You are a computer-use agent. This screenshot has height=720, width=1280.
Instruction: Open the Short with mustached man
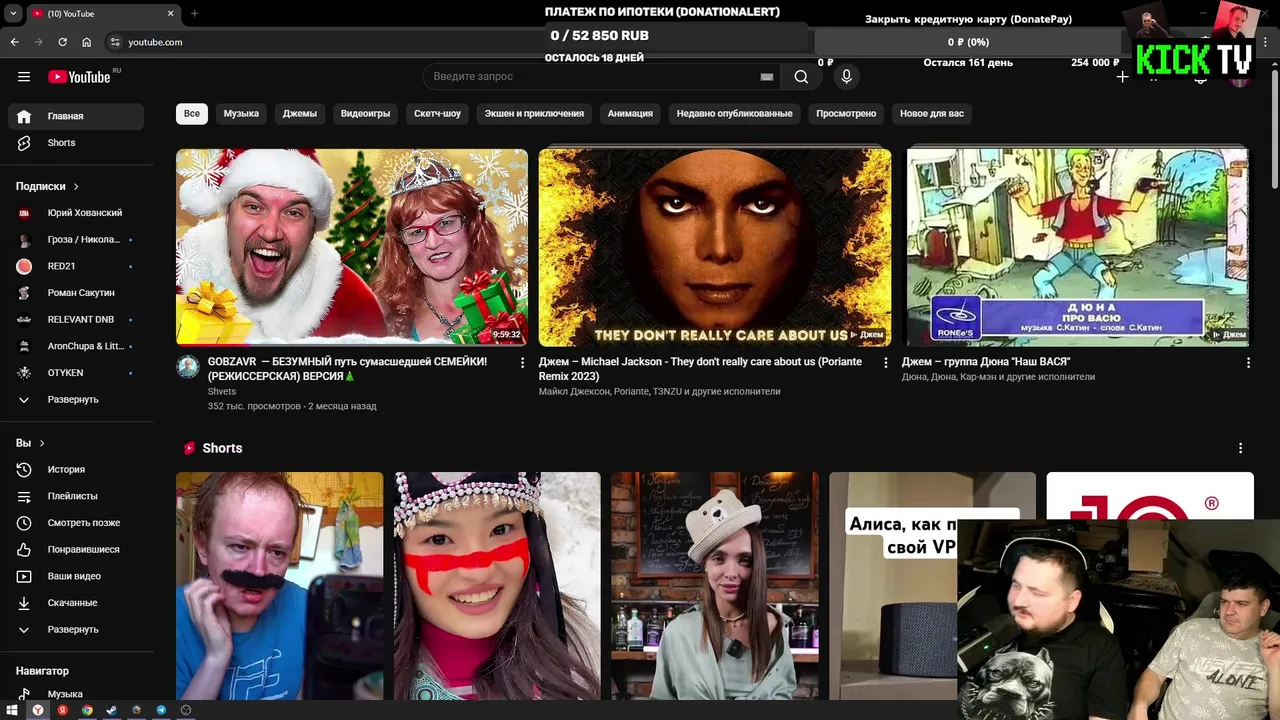coord(279,586)
